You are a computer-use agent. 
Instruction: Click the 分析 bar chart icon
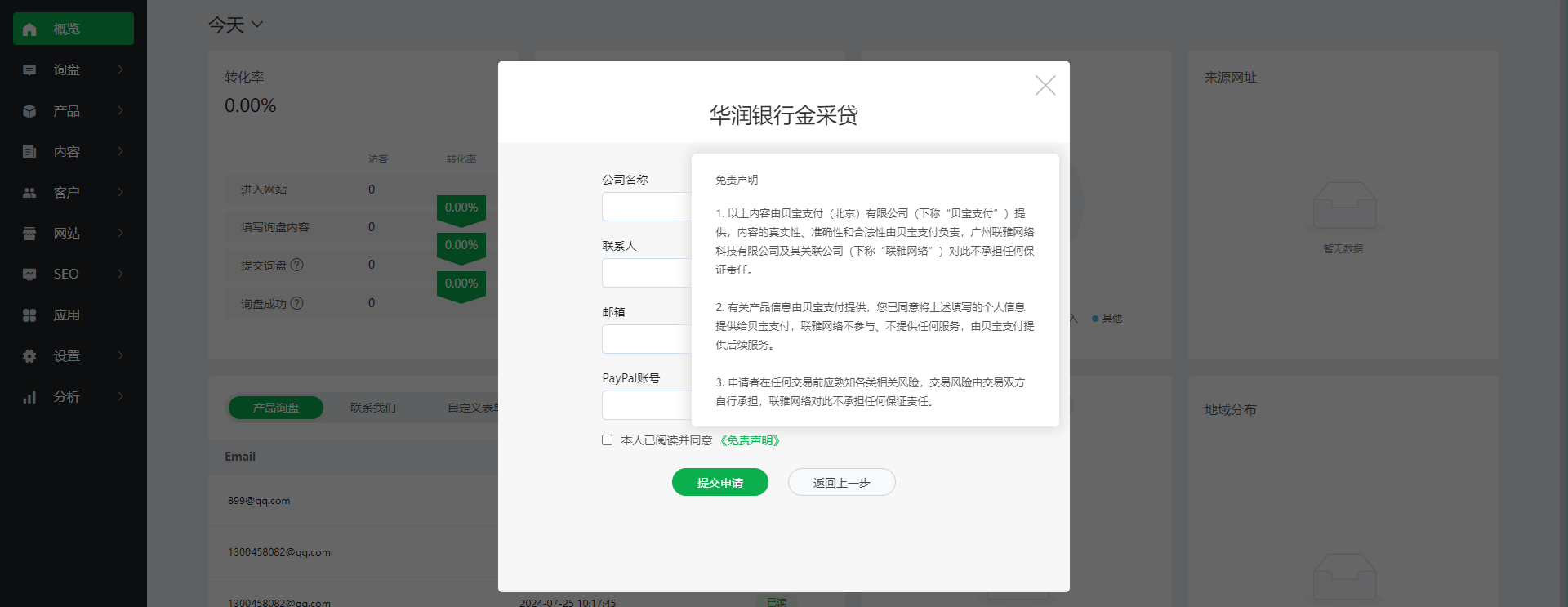click(29, 397)
